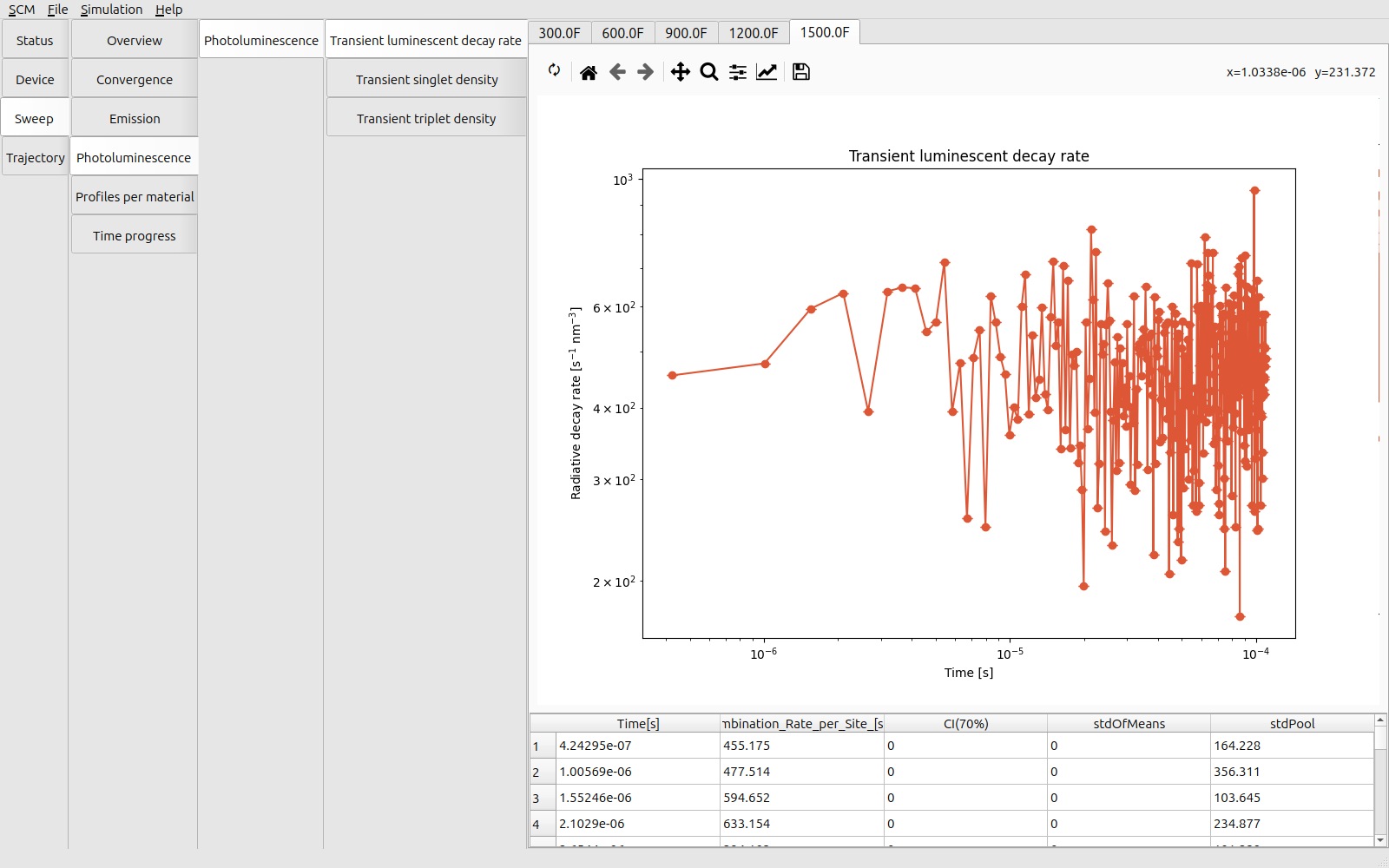This screenshot has width=1389, height=868.
Task: Click the table scrollbar down arrow
Action: pos(1380,840)
